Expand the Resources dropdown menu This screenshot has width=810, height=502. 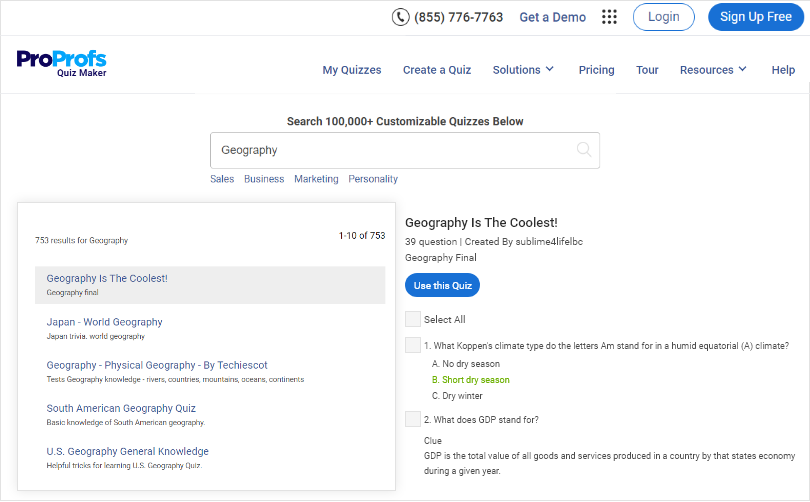(x=713, y=70)
